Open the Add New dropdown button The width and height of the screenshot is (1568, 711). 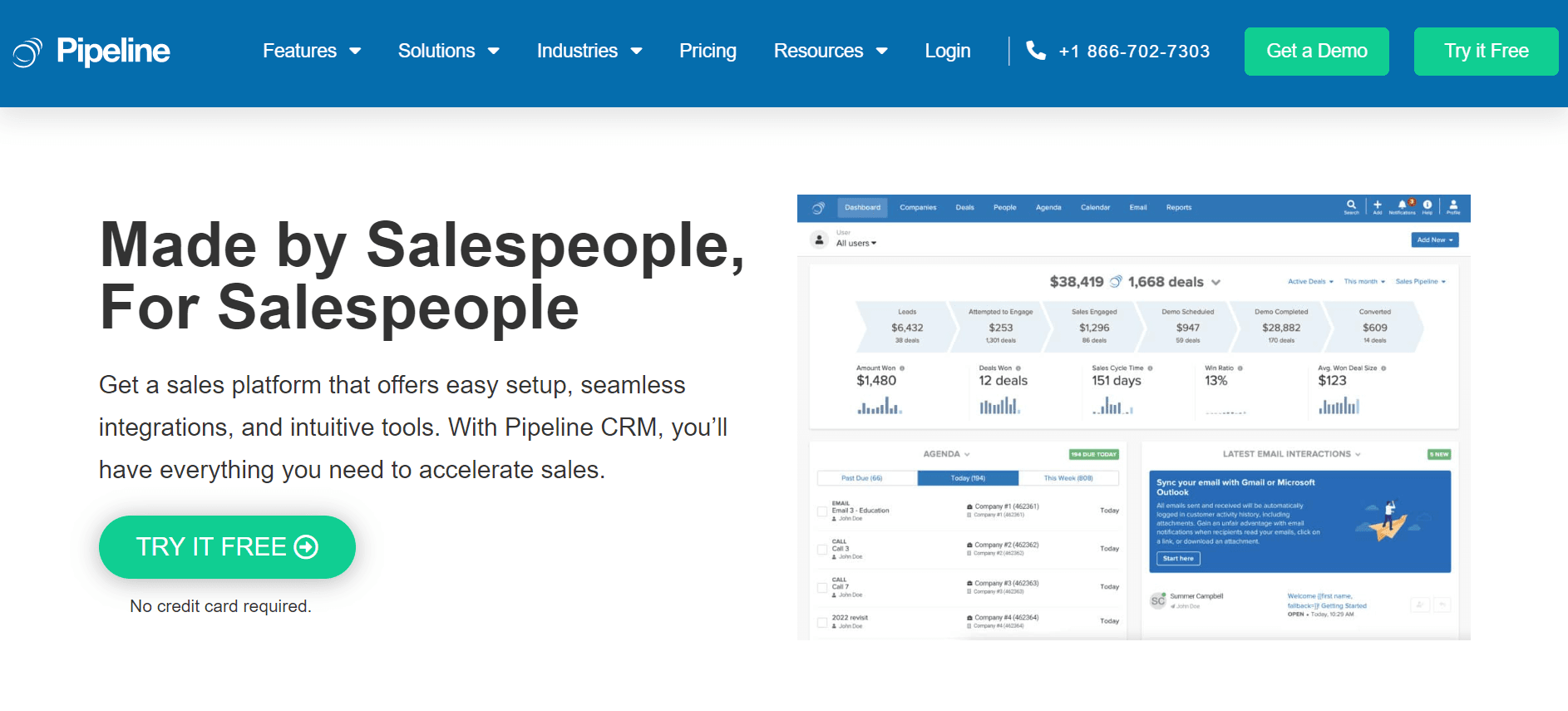tap(1435, 239)
